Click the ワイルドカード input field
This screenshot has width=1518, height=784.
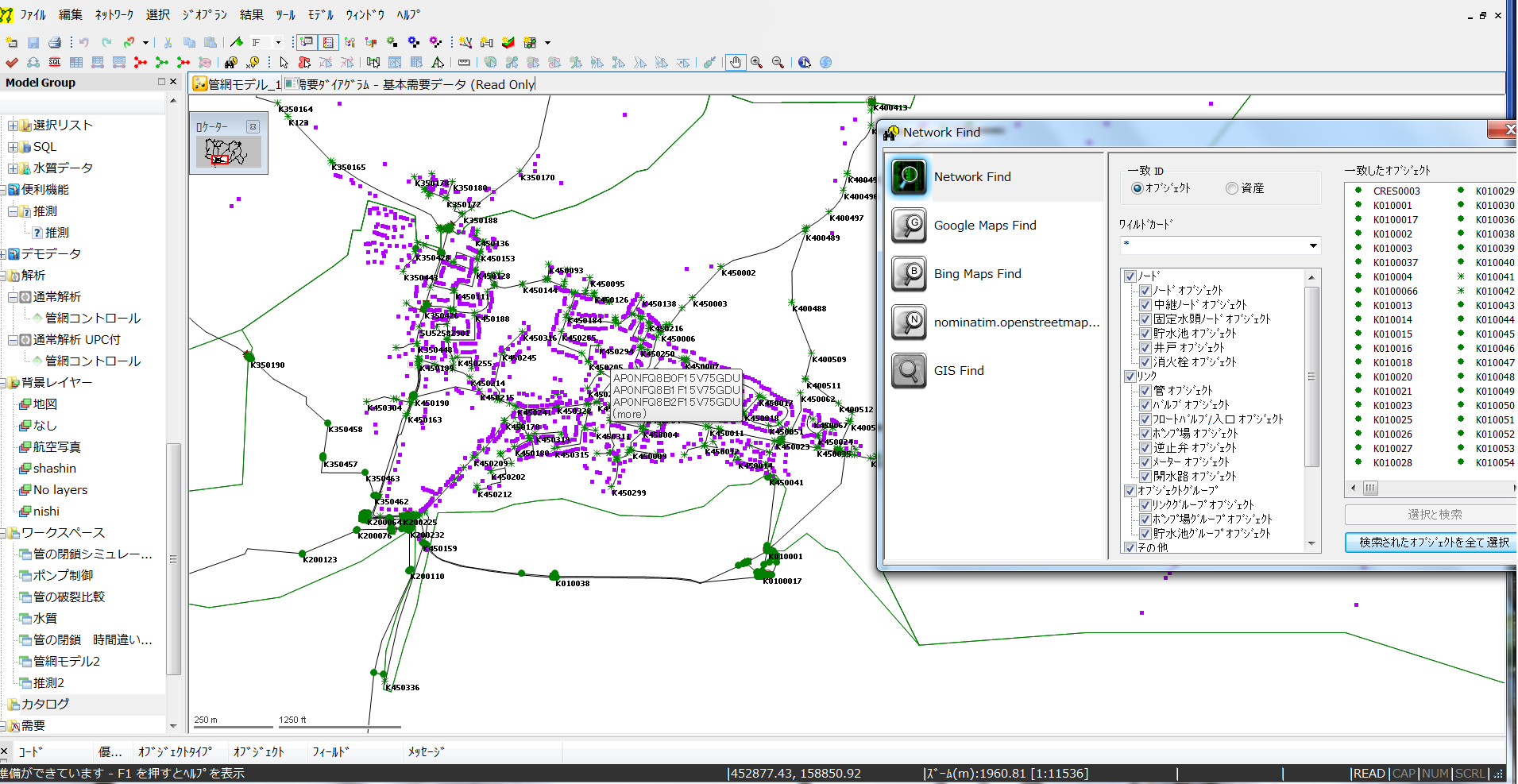[x=1213, y=245]
